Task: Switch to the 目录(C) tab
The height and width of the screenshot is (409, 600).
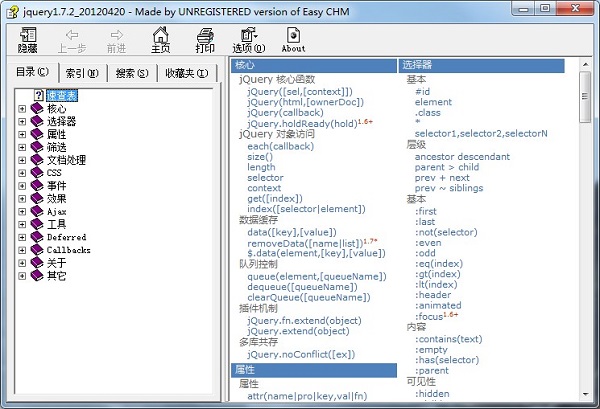Action: point(33,72)
